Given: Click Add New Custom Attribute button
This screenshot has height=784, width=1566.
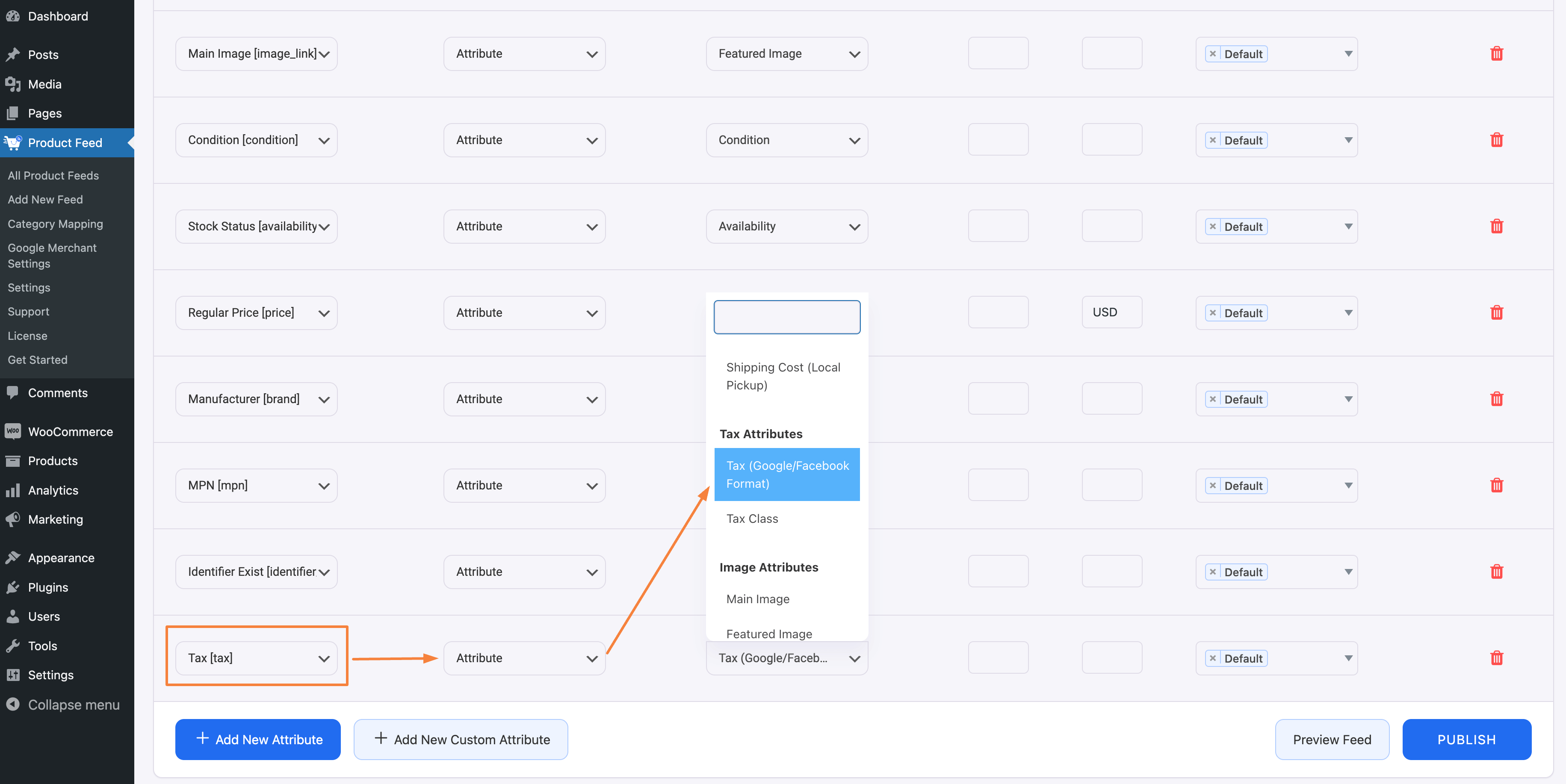Looking at the screenshot, I should 461,739.
